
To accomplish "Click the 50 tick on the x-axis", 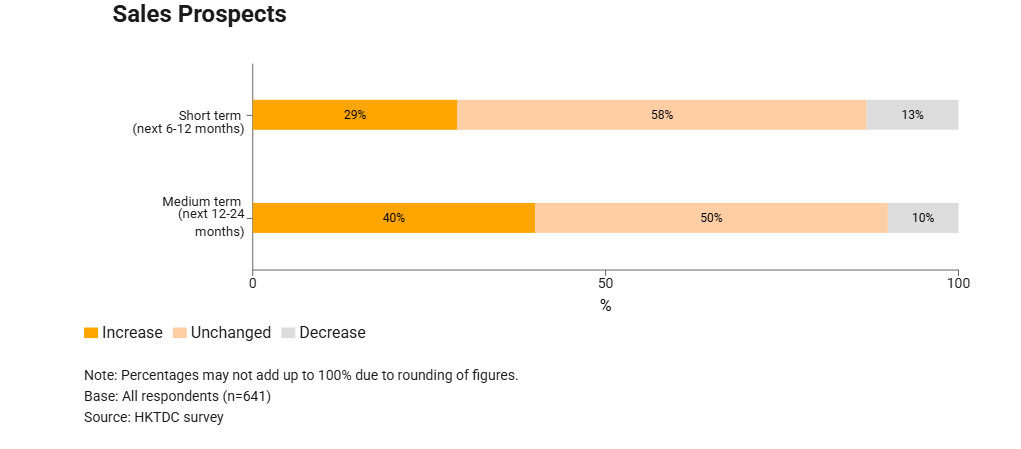I will pos(605,284).
